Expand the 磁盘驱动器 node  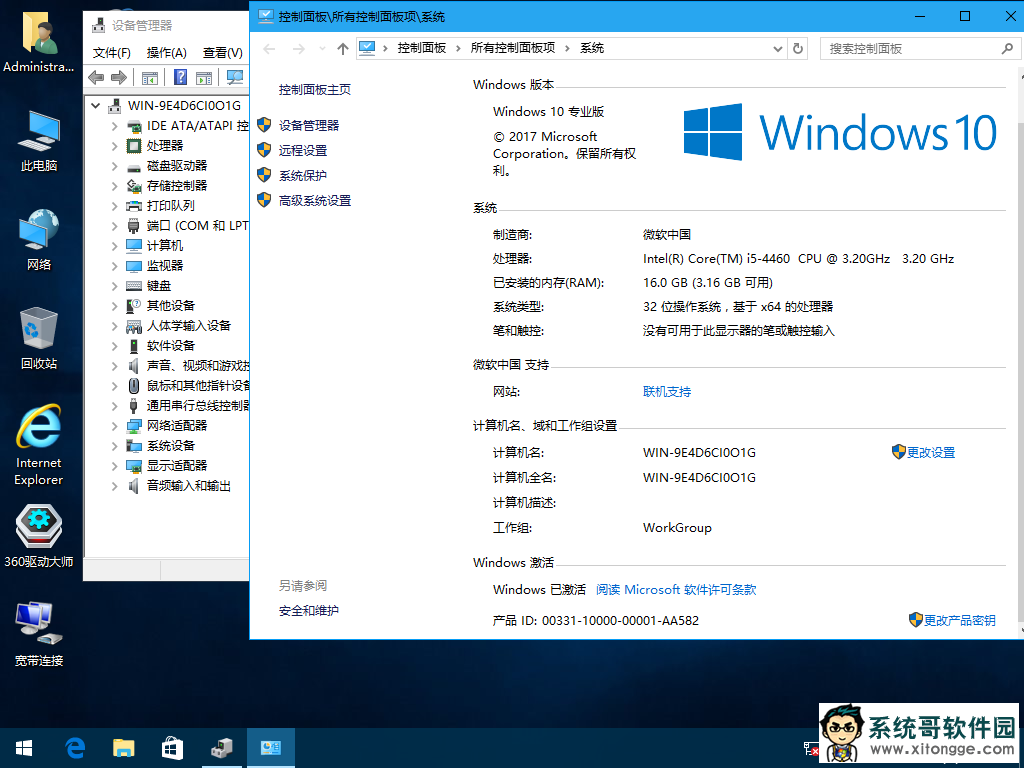115,166
